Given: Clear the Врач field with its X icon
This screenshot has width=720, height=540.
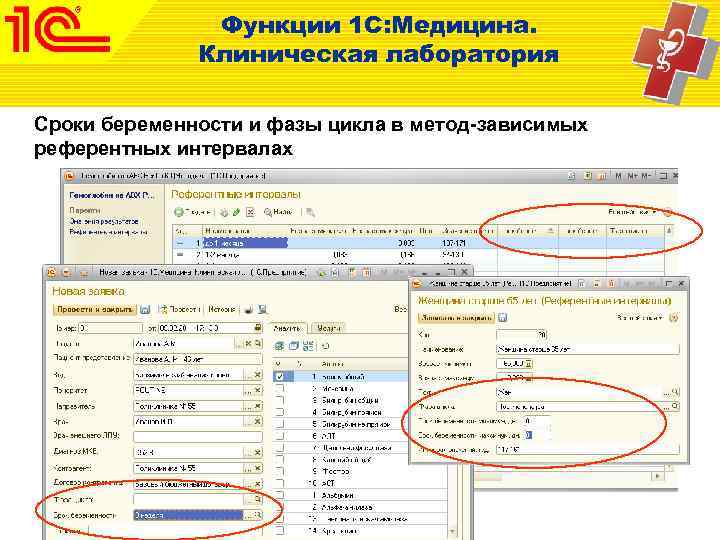Looking at the screenshot, I should 258,421.
